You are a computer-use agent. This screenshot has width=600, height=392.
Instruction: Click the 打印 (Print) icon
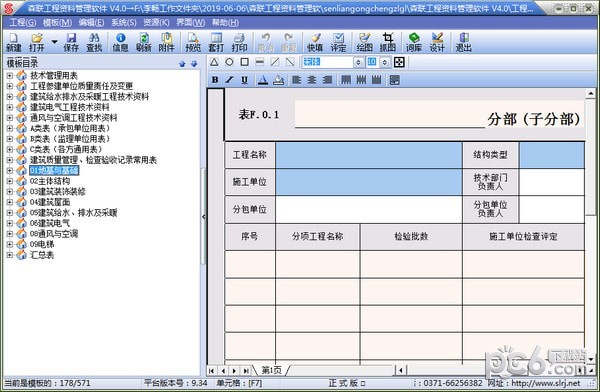239,42
